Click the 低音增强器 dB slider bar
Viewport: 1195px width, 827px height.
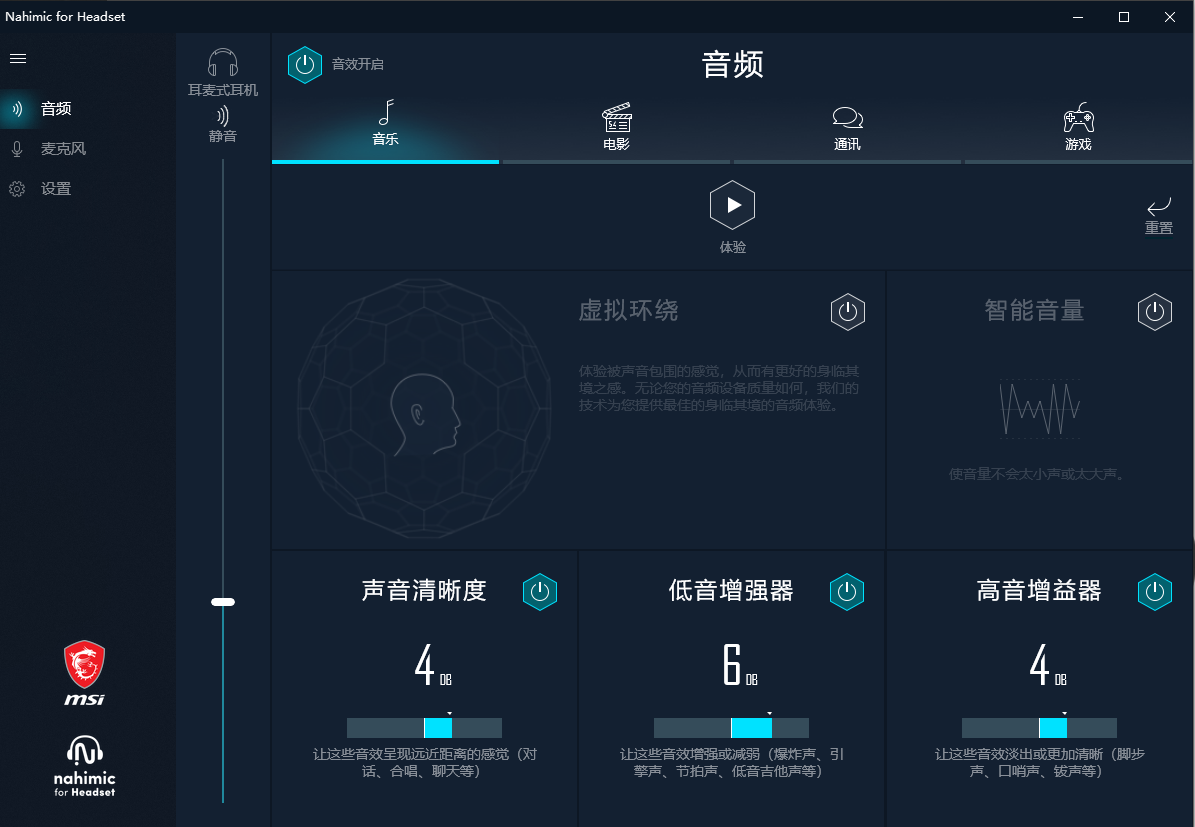pos(732,728)
